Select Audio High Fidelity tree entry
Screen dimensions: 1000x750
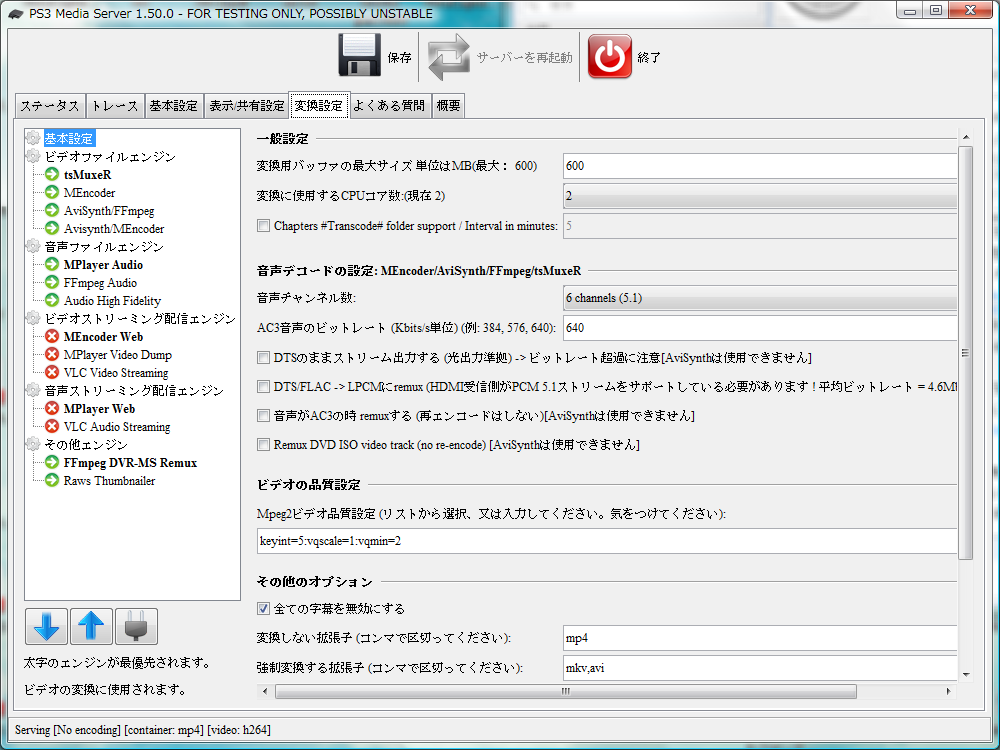(112, 300)
